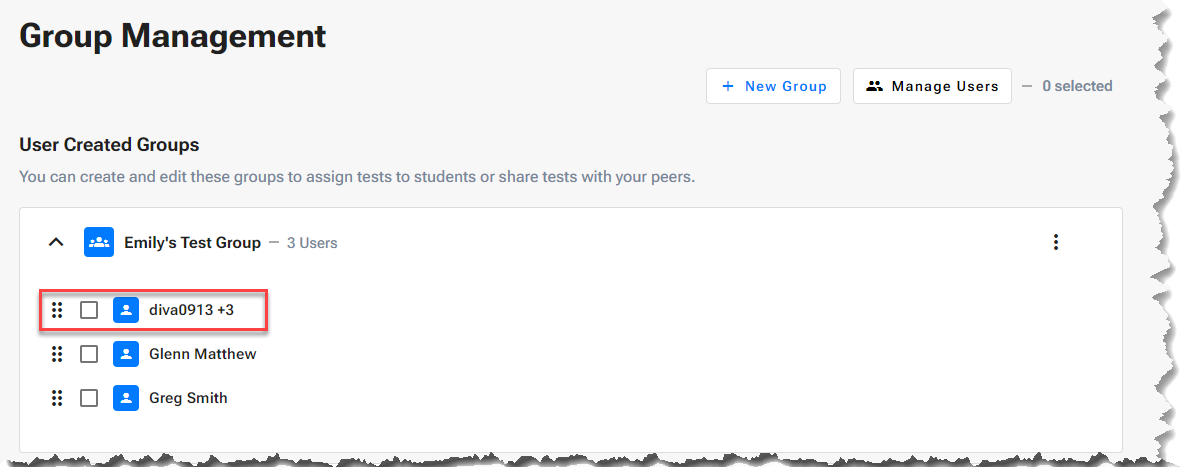Select the Glenn Matthew checkbox
Screen dimensions: 1182x467
[89, 354]
